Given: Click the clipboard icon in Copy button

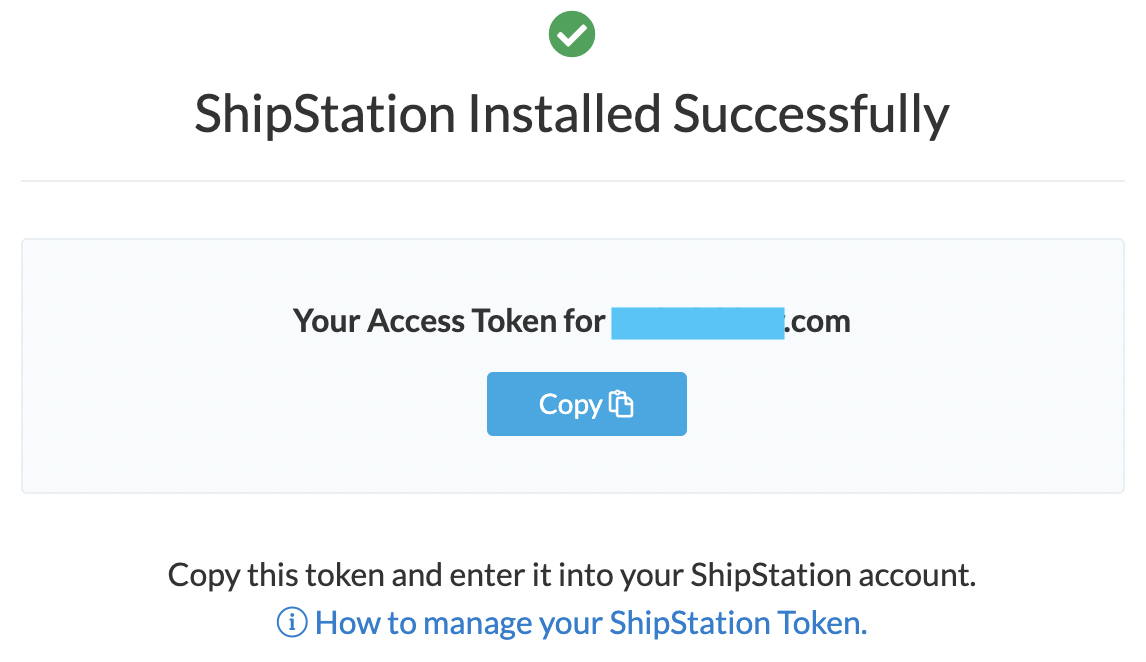Looking at the screenshot, I should 622,404.
